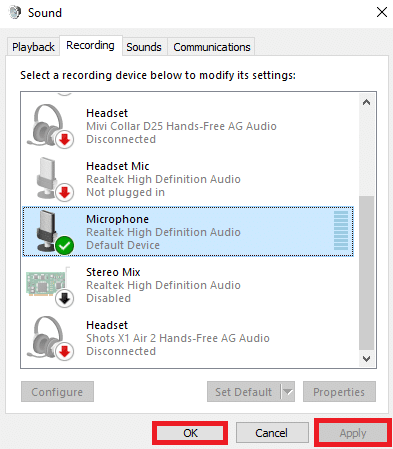Click the Sound speaker icon in title bar

[15, 13]
